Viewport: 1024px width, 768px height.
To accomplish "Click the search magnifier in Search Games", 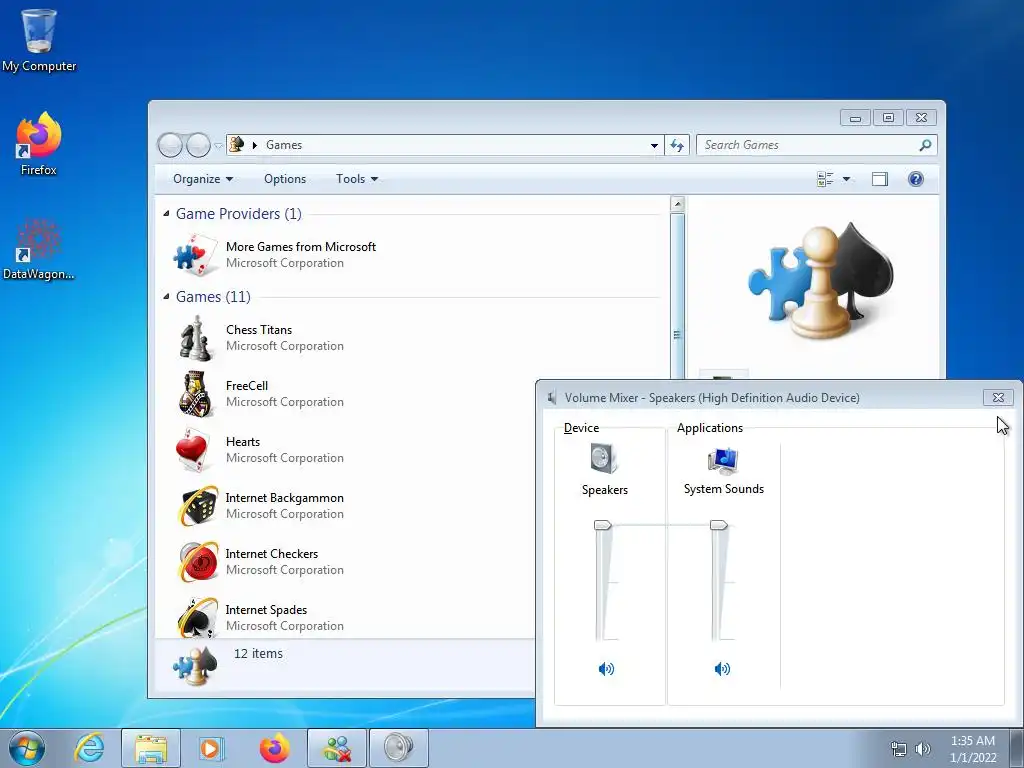I will (x=925, y=145).
